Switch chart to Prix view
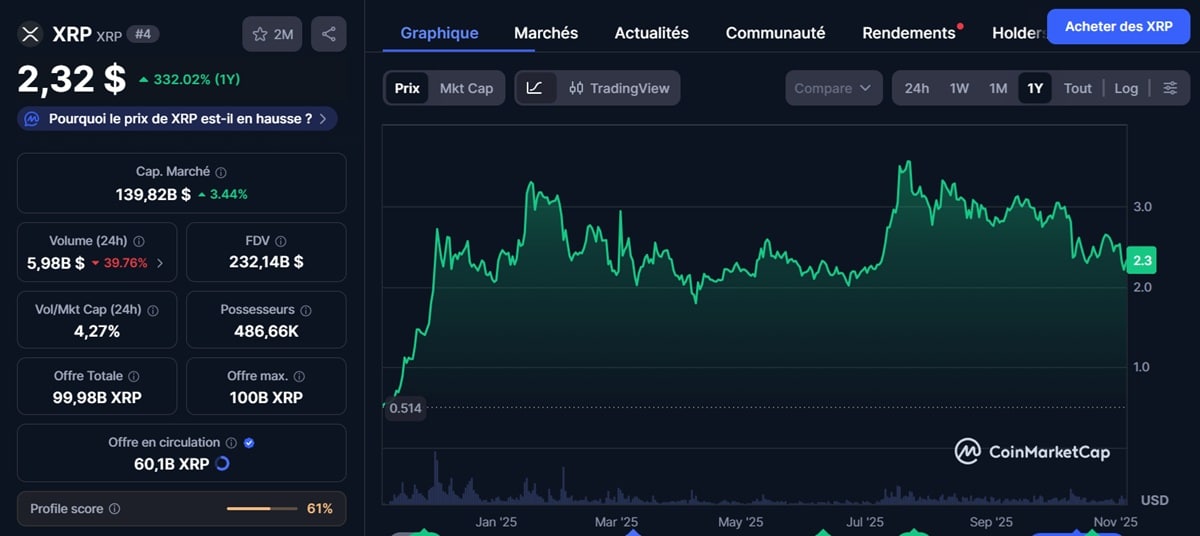The width and height of the screenshot is (1200, 536). [x=407, y=88]
